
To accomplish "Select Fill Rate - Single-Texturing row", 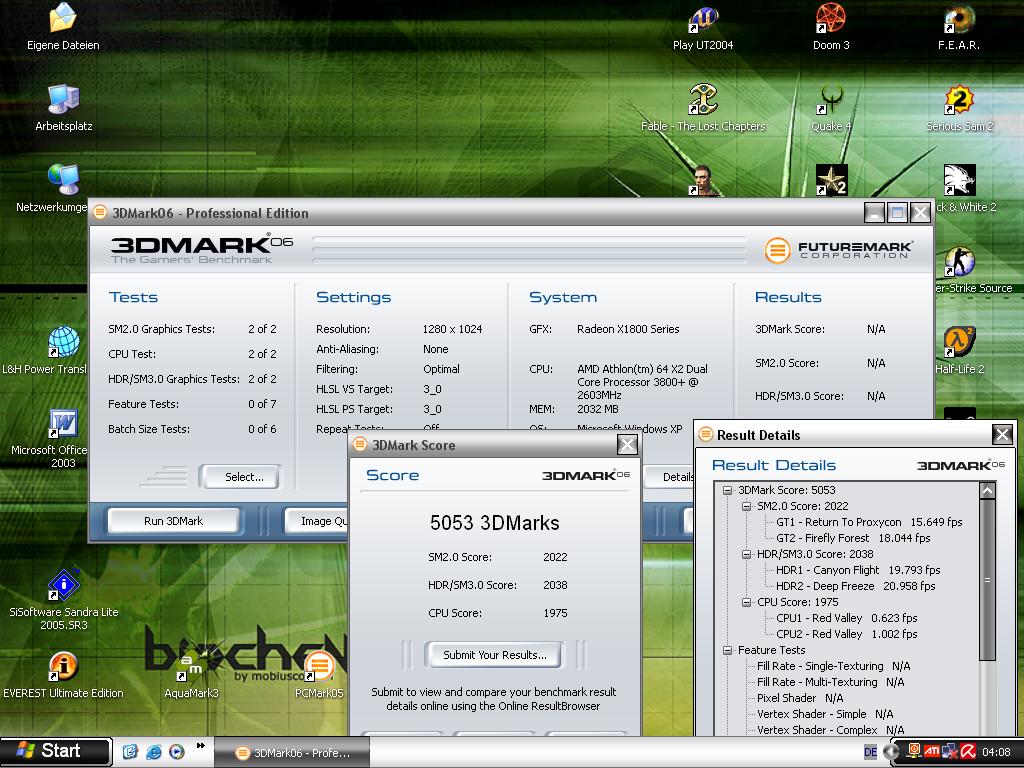I will [x=833, y=666].
